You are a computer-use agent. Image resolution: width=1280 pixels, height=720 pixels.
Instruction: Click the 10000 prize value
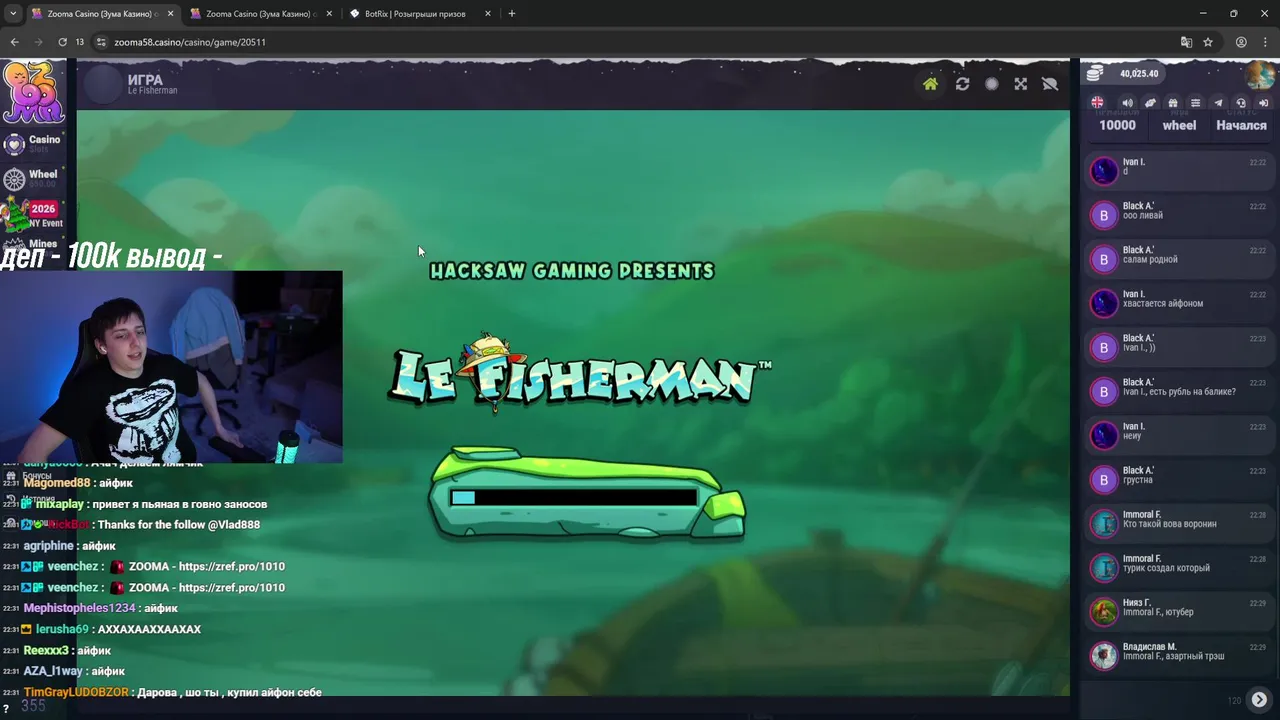(1117, 125)
